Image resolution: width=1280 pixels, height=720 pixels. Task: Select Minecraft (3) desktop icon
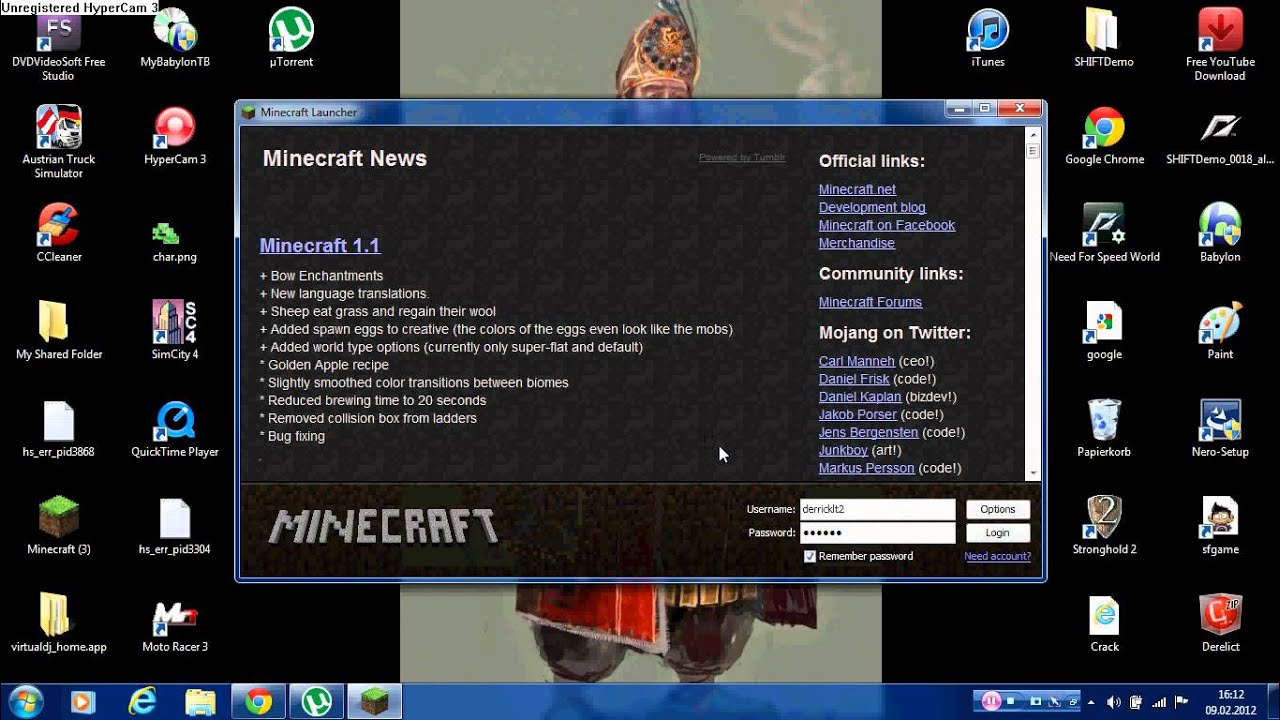point(58,526)
